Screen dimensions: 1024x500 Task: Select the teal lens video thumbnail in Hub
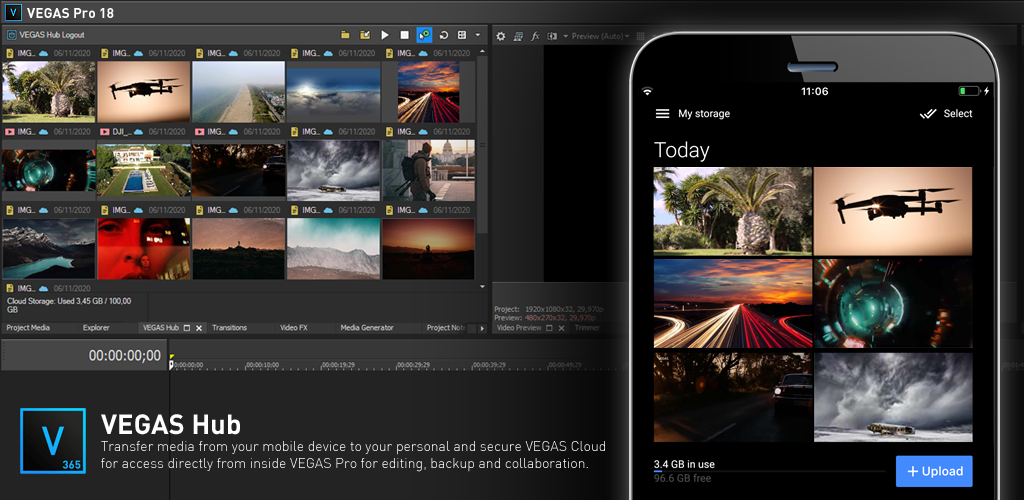coord(49,170)
